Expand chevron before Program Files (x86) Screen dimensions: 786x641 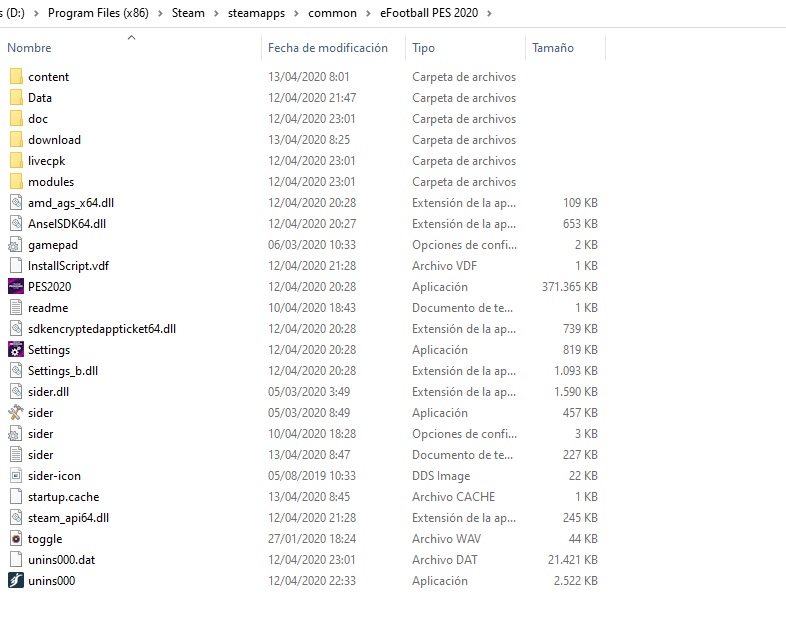click(36, 14)
